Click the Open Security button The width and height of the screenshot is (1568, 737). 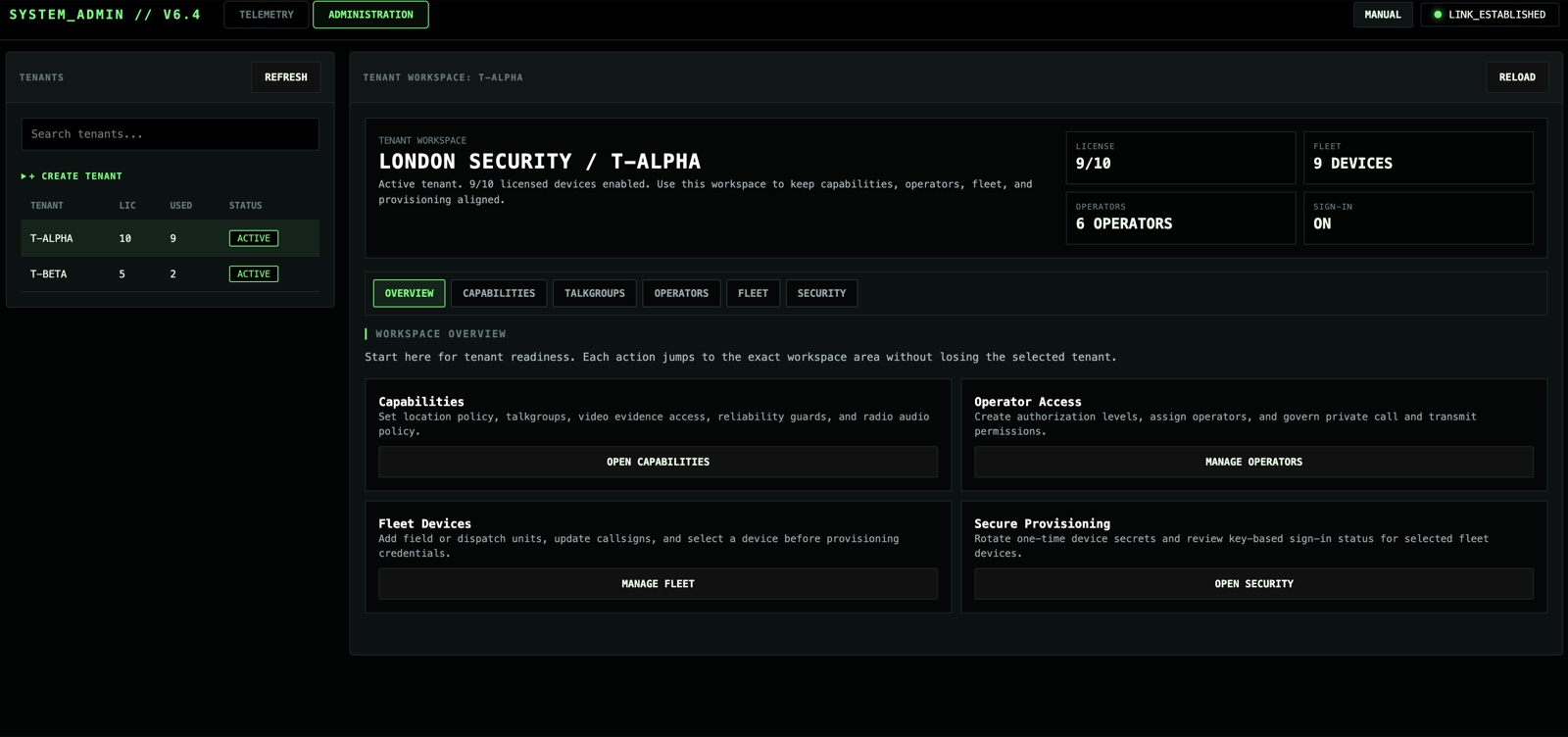click(1253, 584)
